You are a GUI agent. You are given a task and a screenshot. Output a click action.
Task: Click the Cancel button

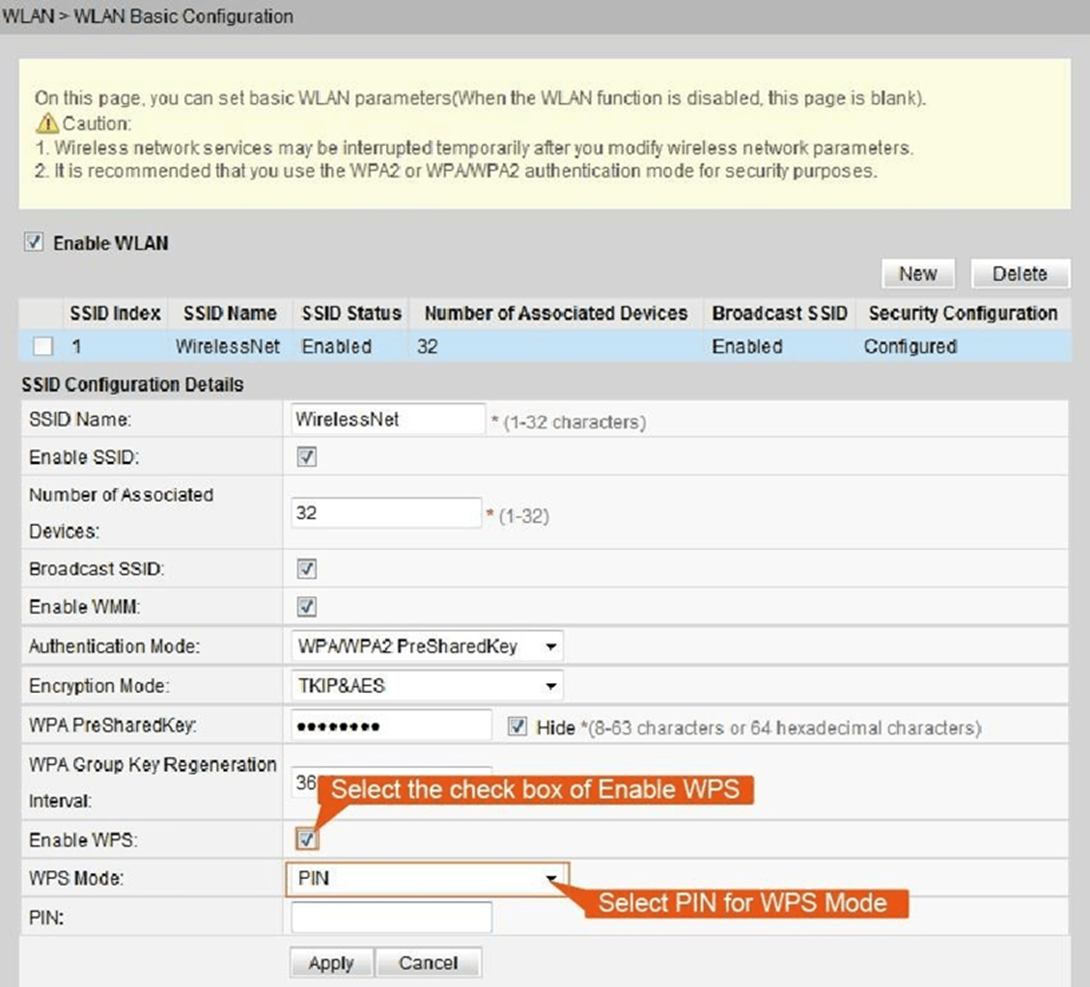428,963
